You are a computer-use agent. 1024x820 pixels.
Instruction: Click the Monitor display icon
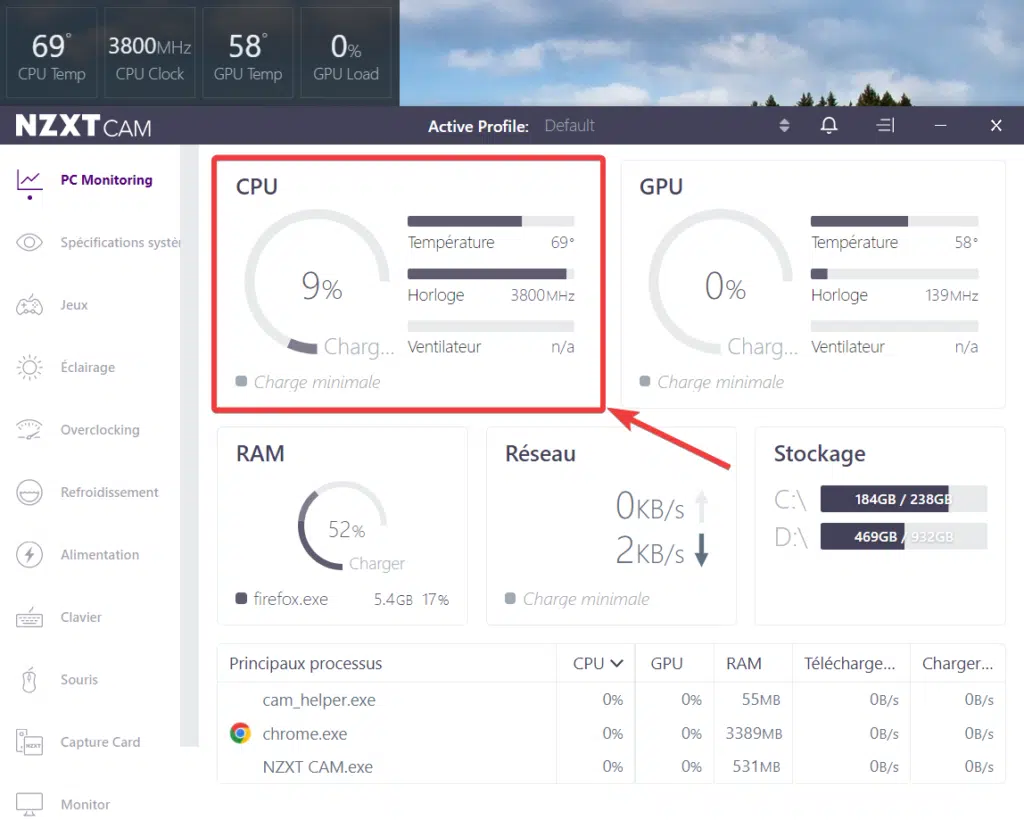point(29,804)
